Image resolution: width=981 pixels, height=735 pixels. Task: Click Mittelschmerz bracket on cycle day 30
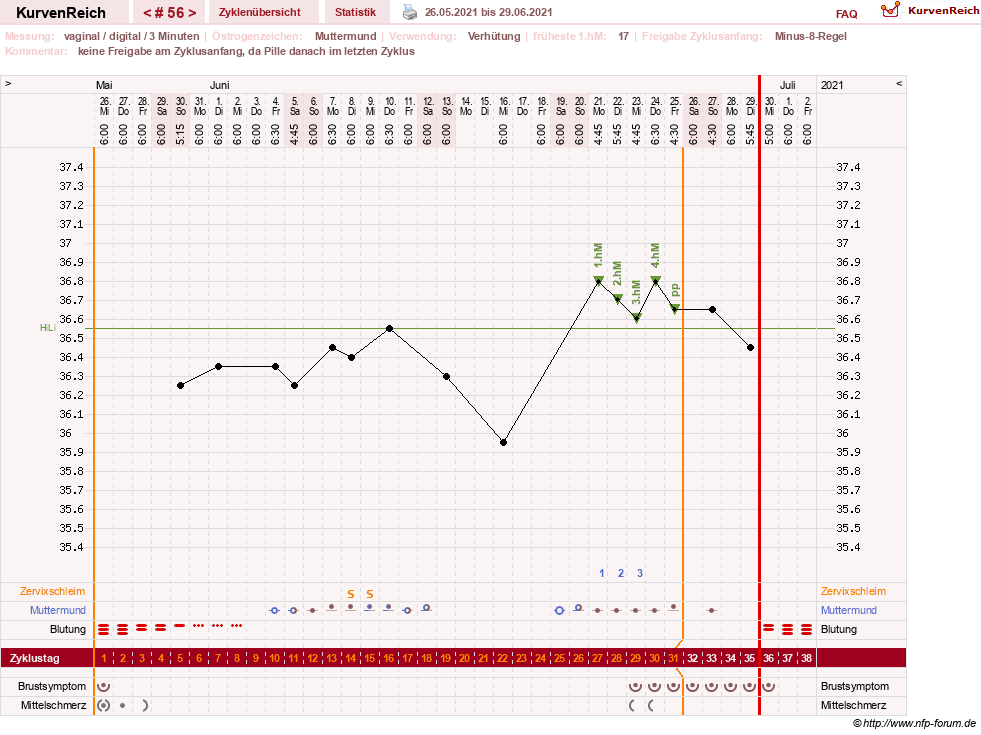coord(651,706)
